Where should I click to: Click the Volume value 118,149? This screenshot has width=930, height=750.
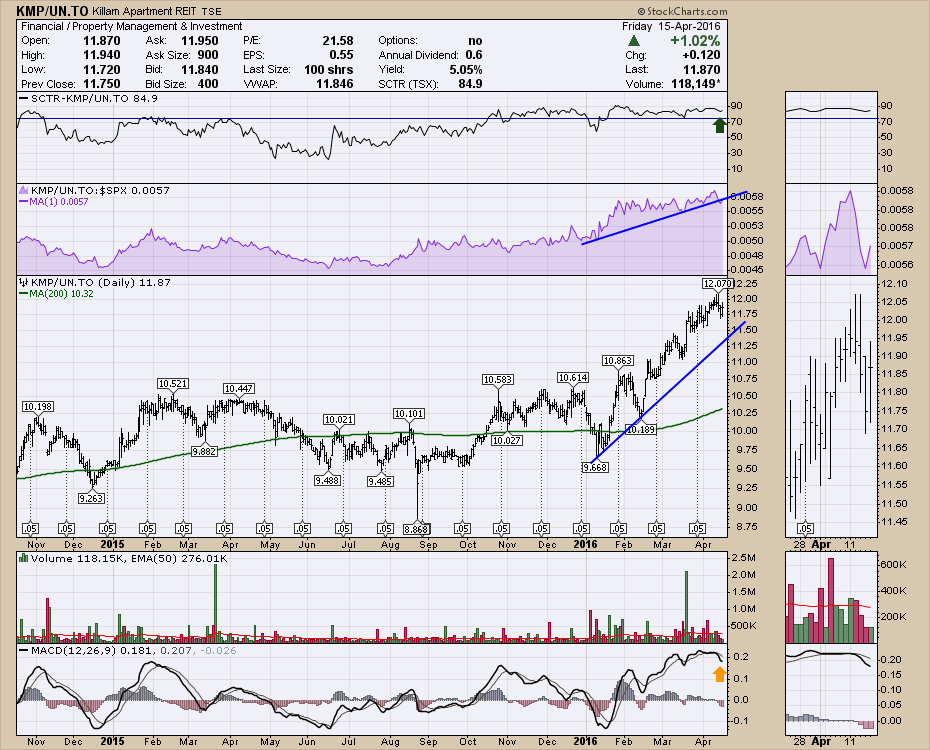tap(696, 84)
